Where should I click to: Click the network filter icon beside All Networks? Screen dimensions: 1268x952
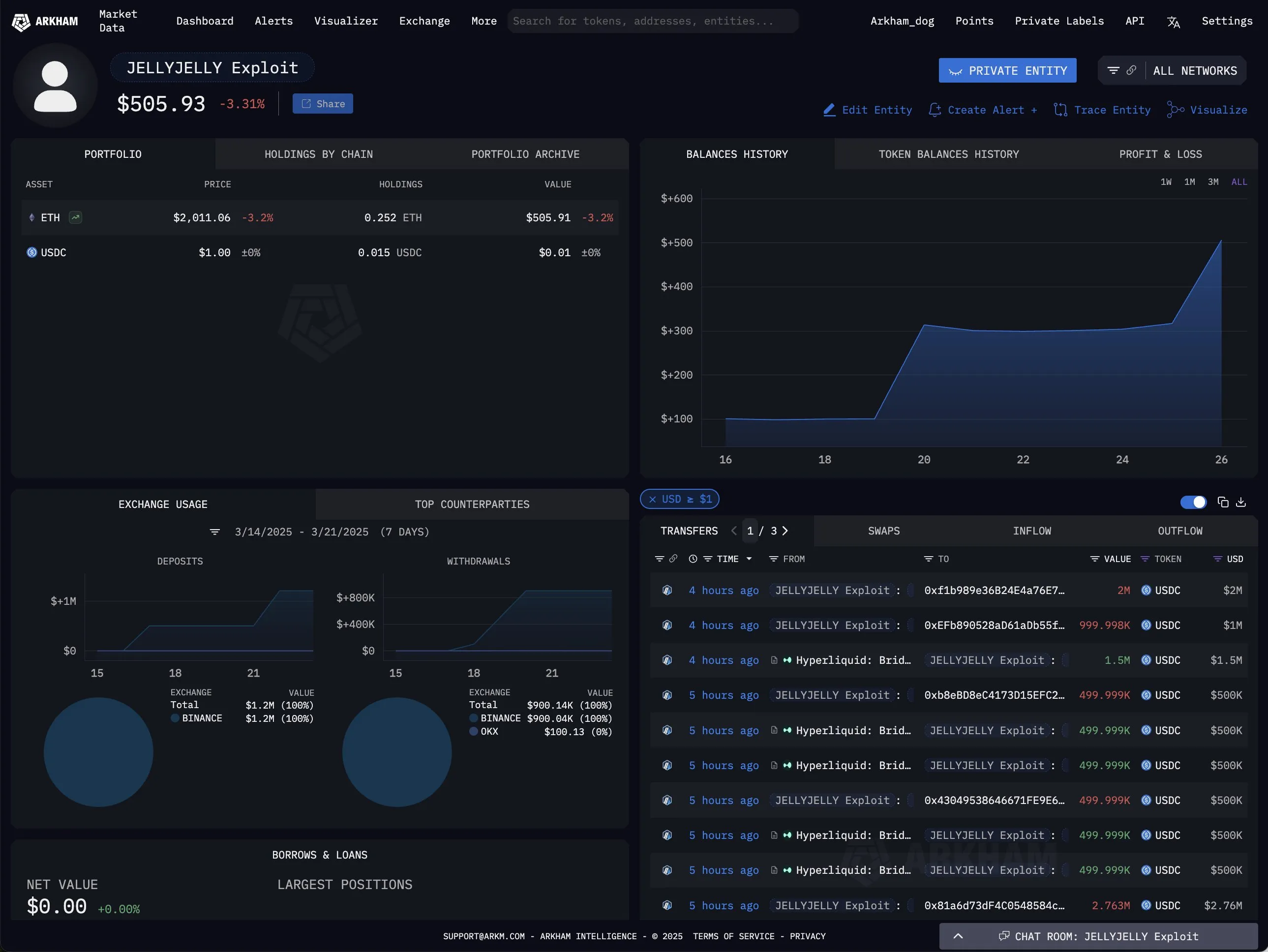tap(1113, 70)
